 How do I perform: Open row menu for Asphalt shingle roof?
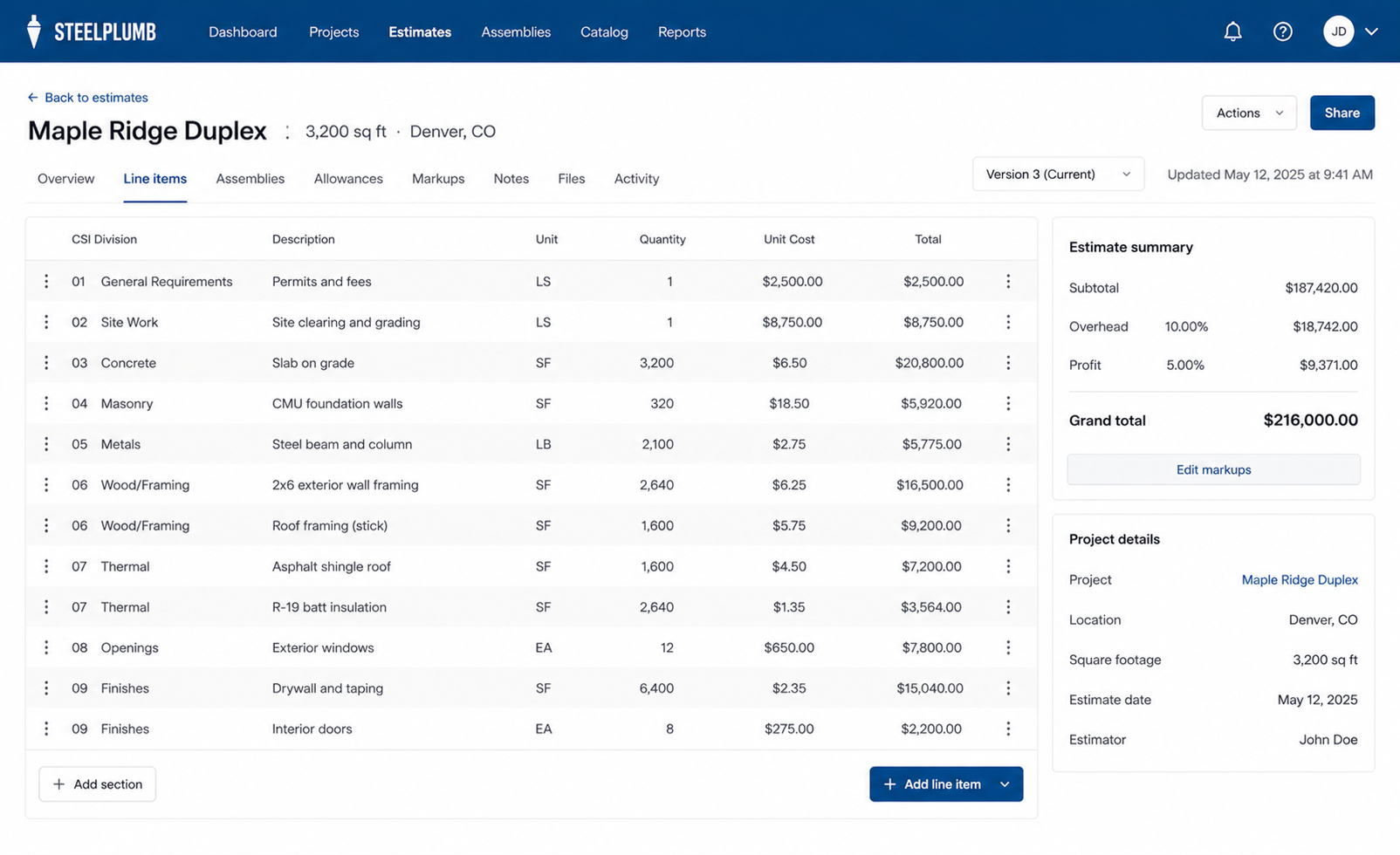pos(1008,566)
